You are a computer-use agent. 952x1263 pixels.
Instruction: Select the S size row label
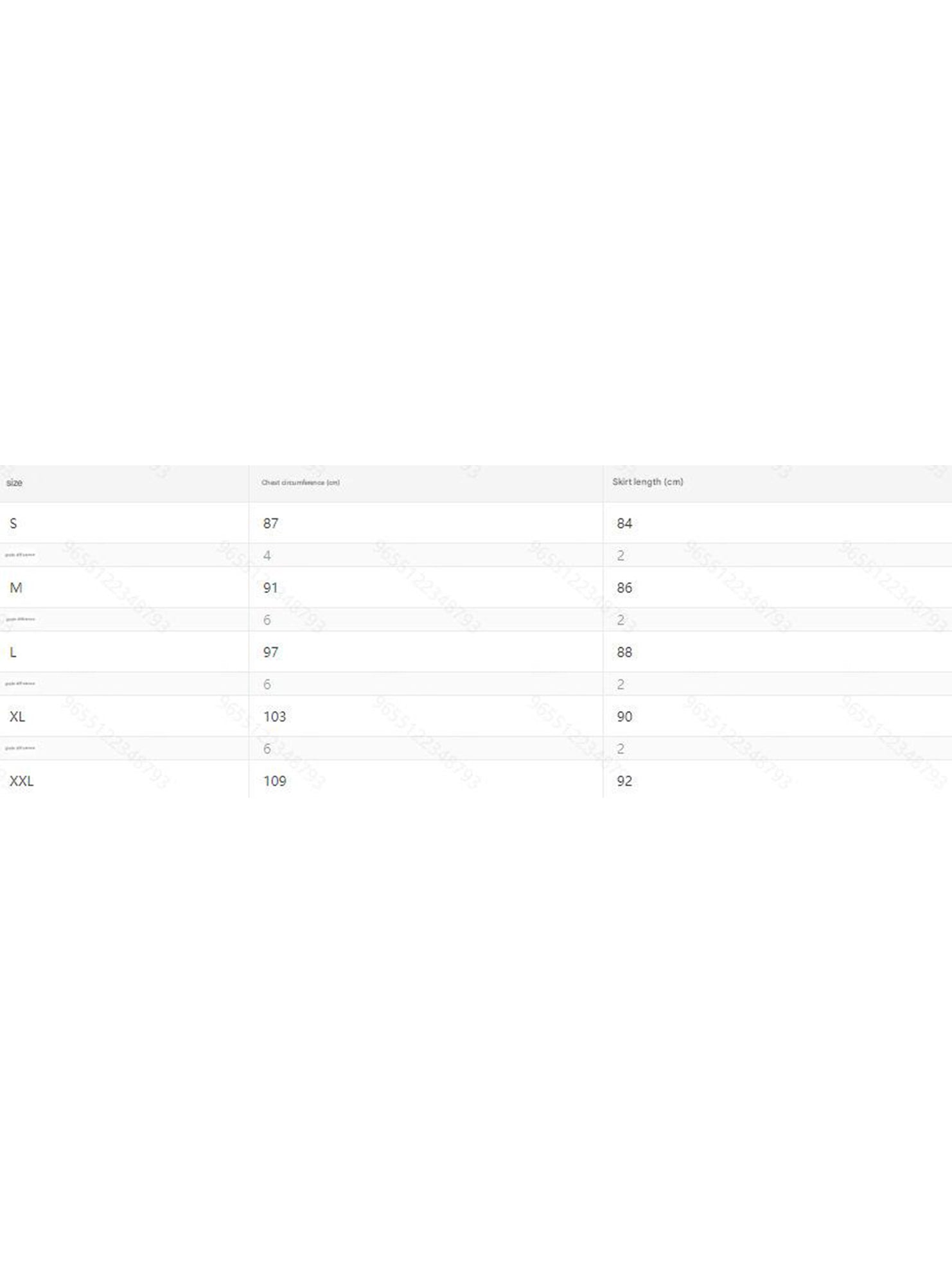(13, 524)
